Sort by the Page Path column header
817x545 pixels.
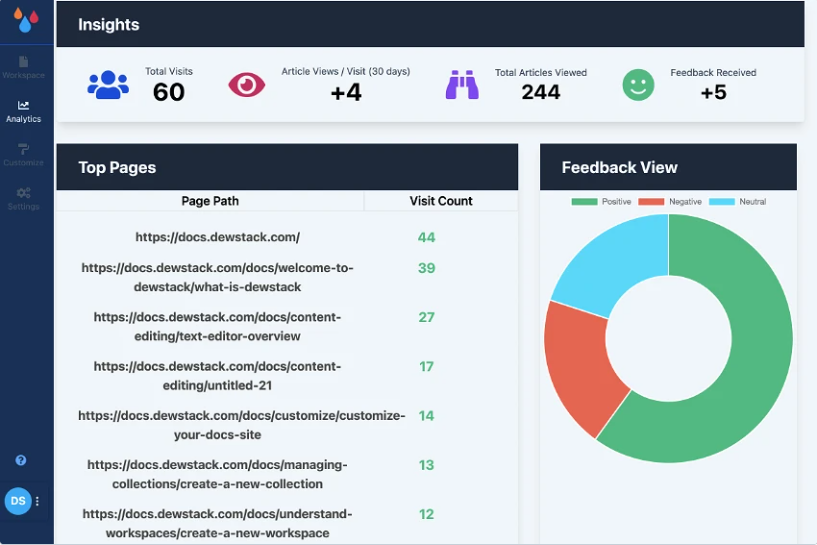[210, 201]
